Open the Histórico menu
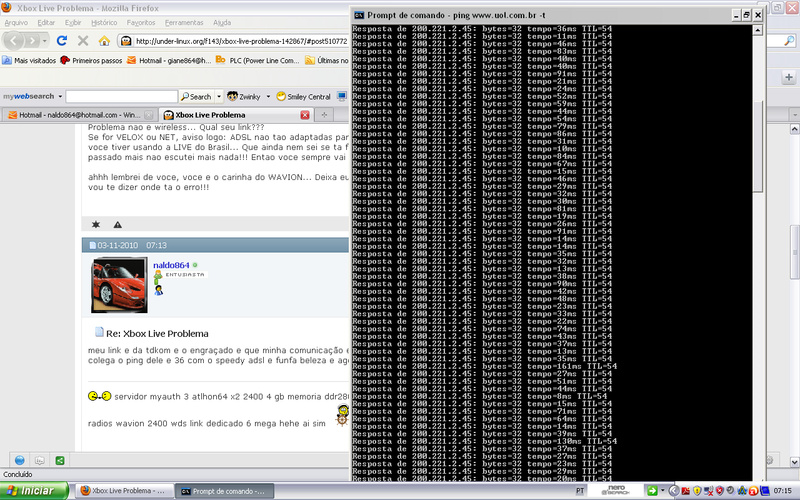This screenshot has height=500, width=800. pos(104,22)
